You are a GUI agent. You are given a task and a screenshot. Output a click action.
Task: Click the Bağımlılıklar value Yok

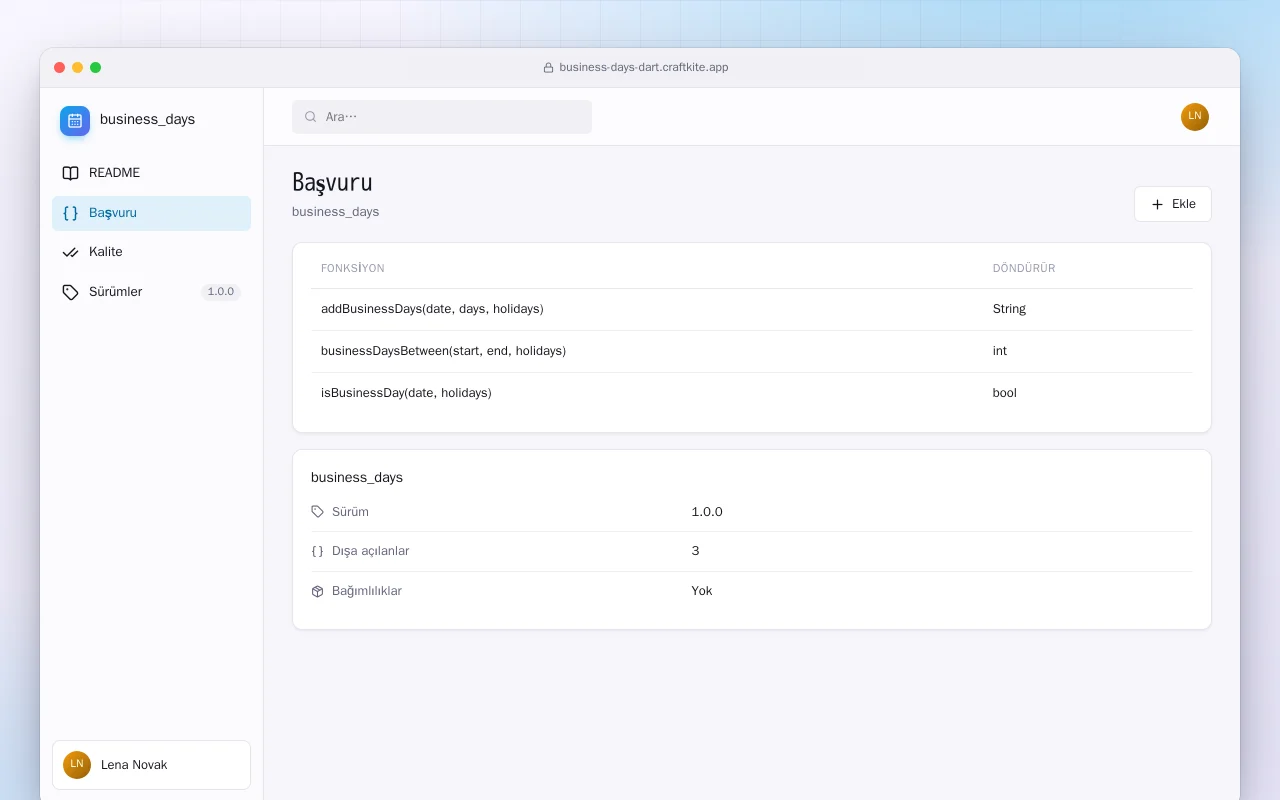(x=702, y=591)
